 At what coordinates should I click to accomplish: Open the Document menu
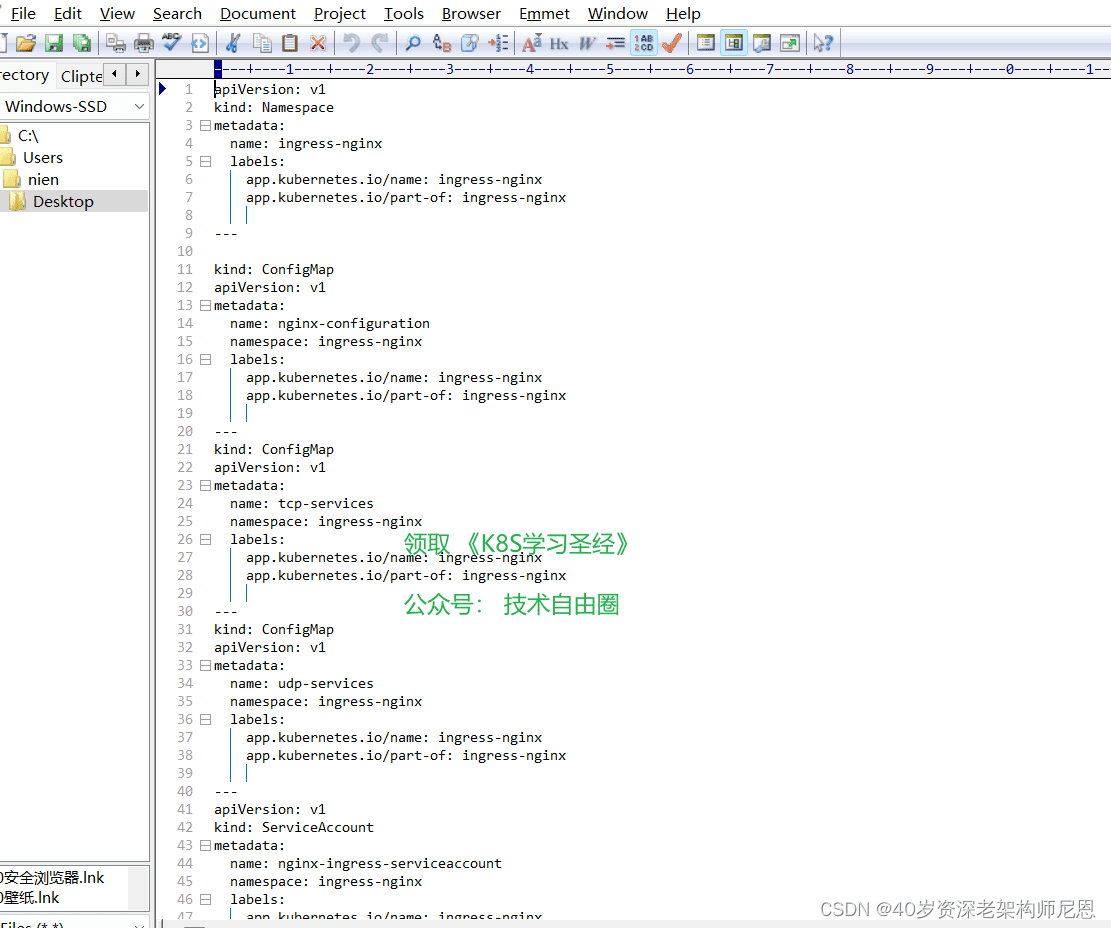click(258, 13)
